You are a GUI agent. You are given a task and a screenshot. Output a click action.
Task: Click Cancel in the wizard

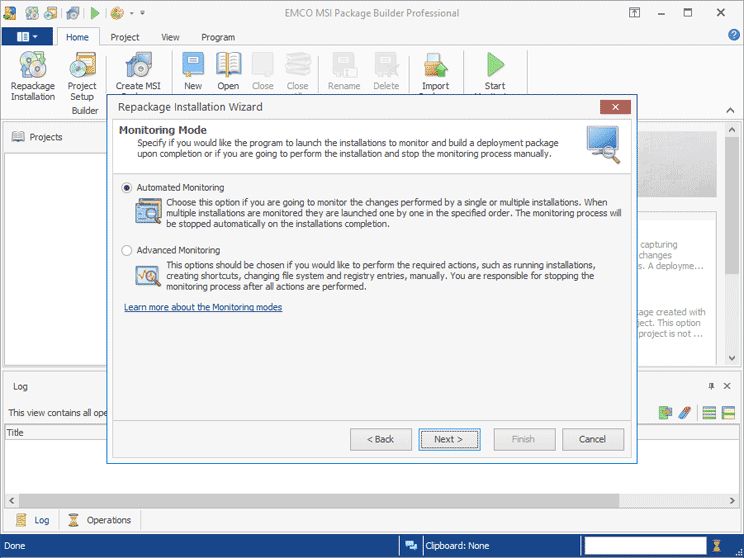593,439
